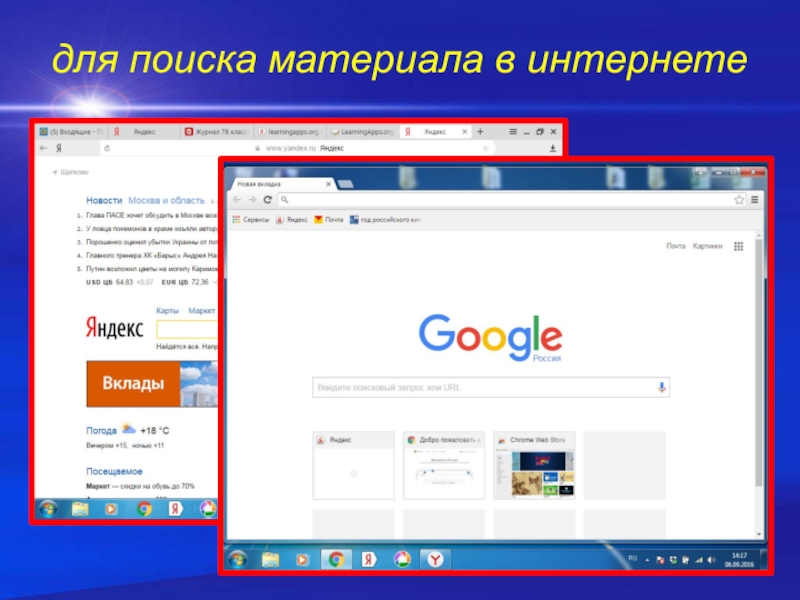Viewport: 800px width, 600px height.
Task: Click the back arrow in Chrome window
Action: tap(237, 199)
